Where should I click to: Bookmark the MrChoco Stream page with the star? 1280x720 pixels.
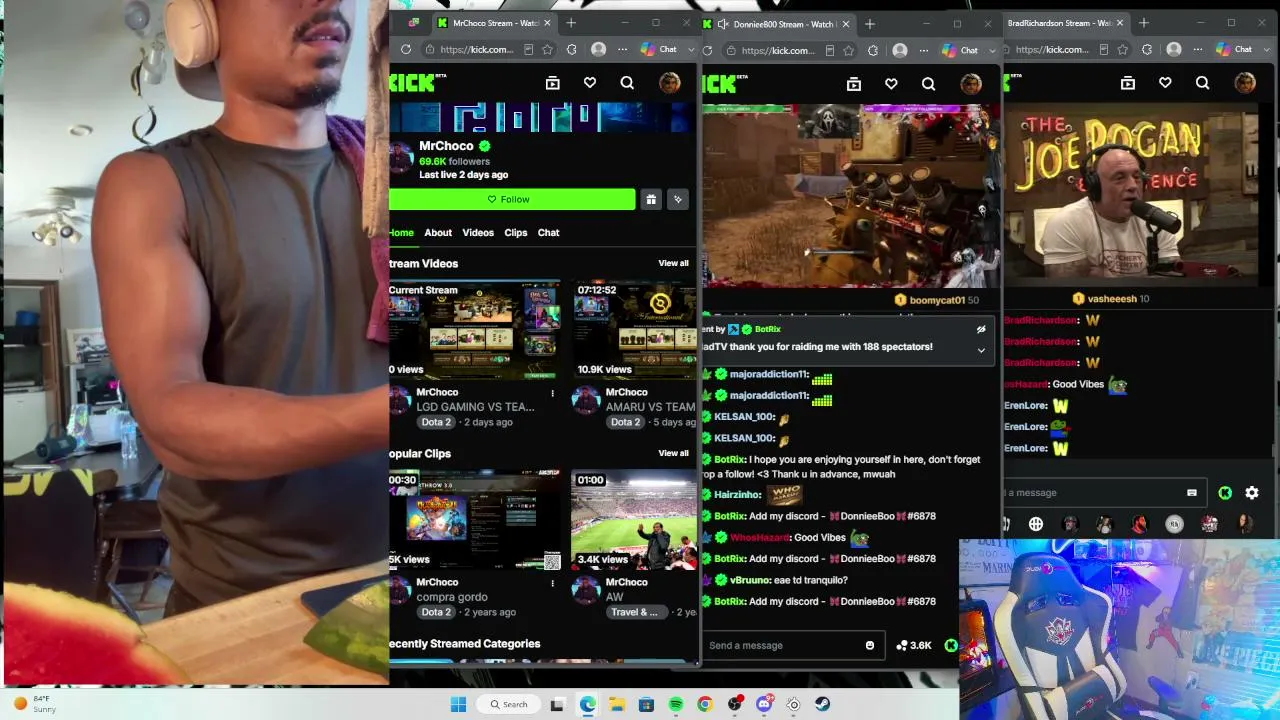(547, 49)
